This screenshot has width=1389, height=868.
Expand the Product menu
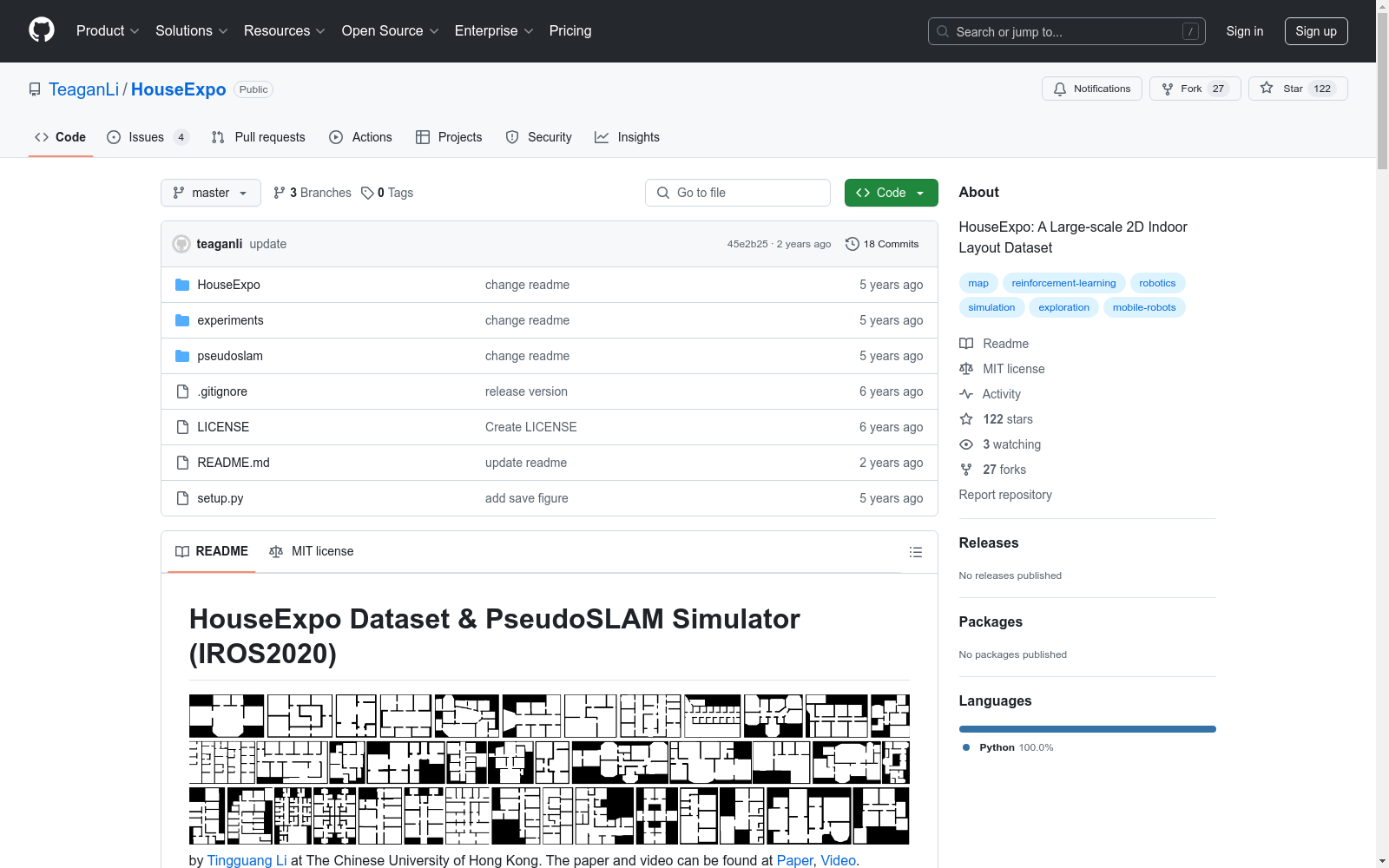[x=108, y=30]
